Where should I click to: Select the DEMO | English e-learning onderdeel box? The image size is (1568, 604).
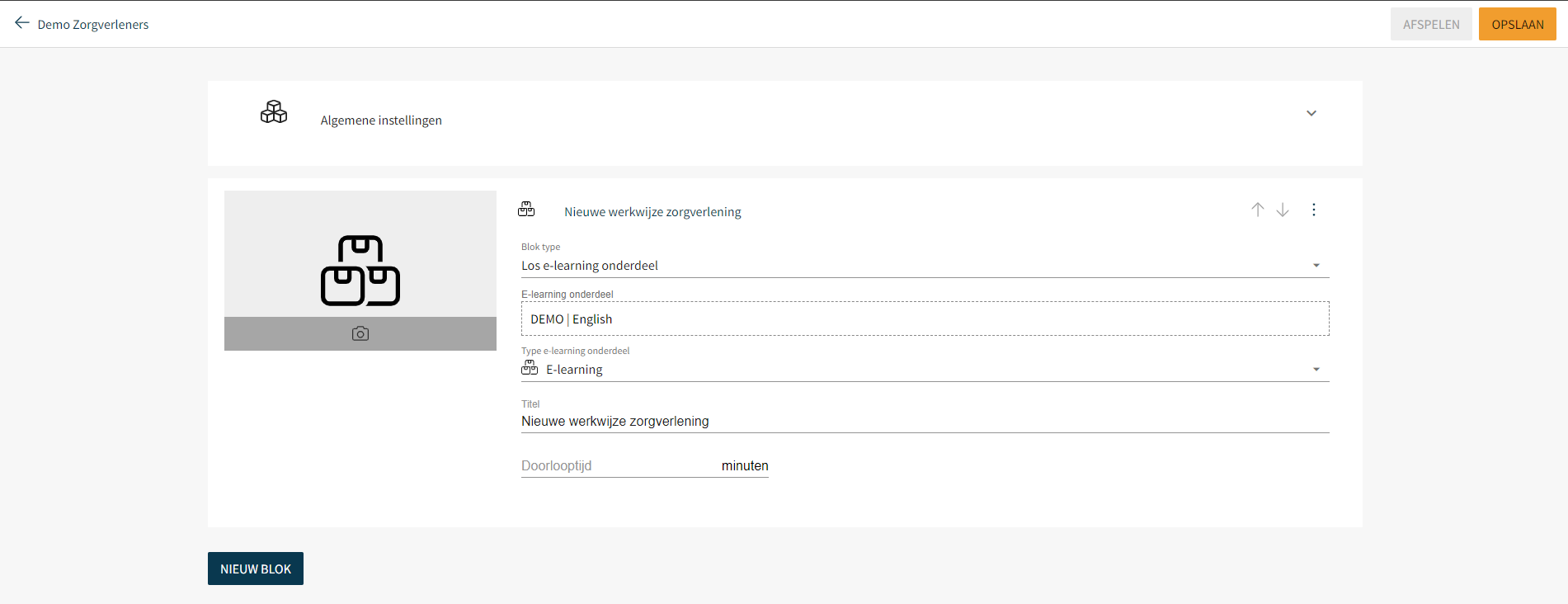(924, 319)
